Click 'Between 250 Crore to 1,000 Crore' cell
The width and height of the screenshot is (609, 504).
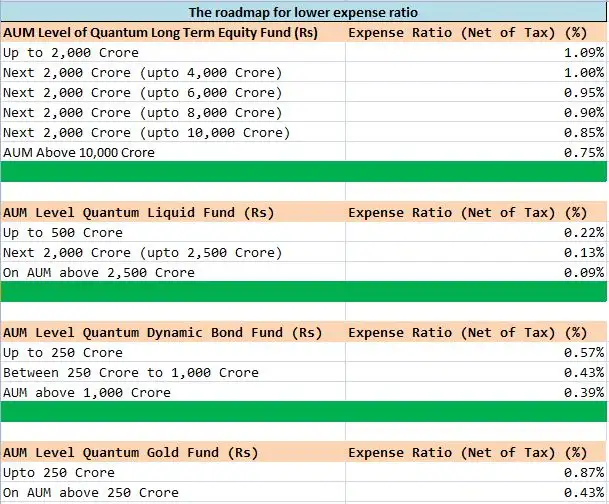(131, 372)
